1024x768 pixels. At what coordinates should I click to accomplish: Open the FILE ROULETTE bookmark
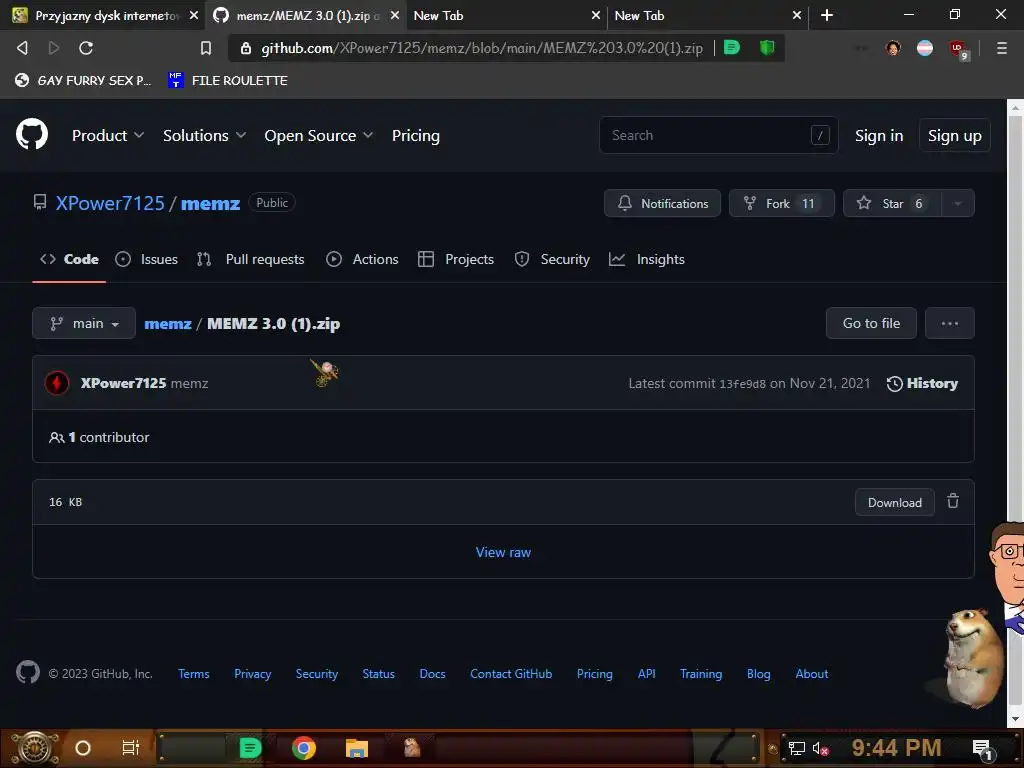(228, 80)
